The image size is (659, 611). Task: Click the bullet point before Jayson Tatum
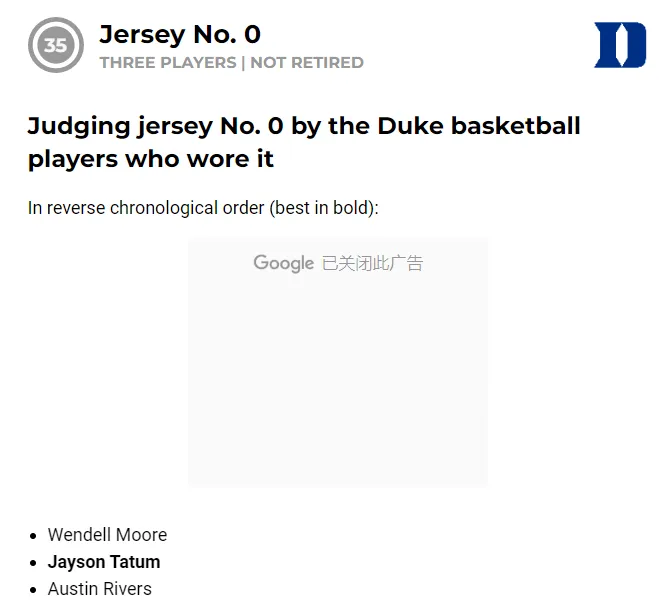click(x=35, y=563)
